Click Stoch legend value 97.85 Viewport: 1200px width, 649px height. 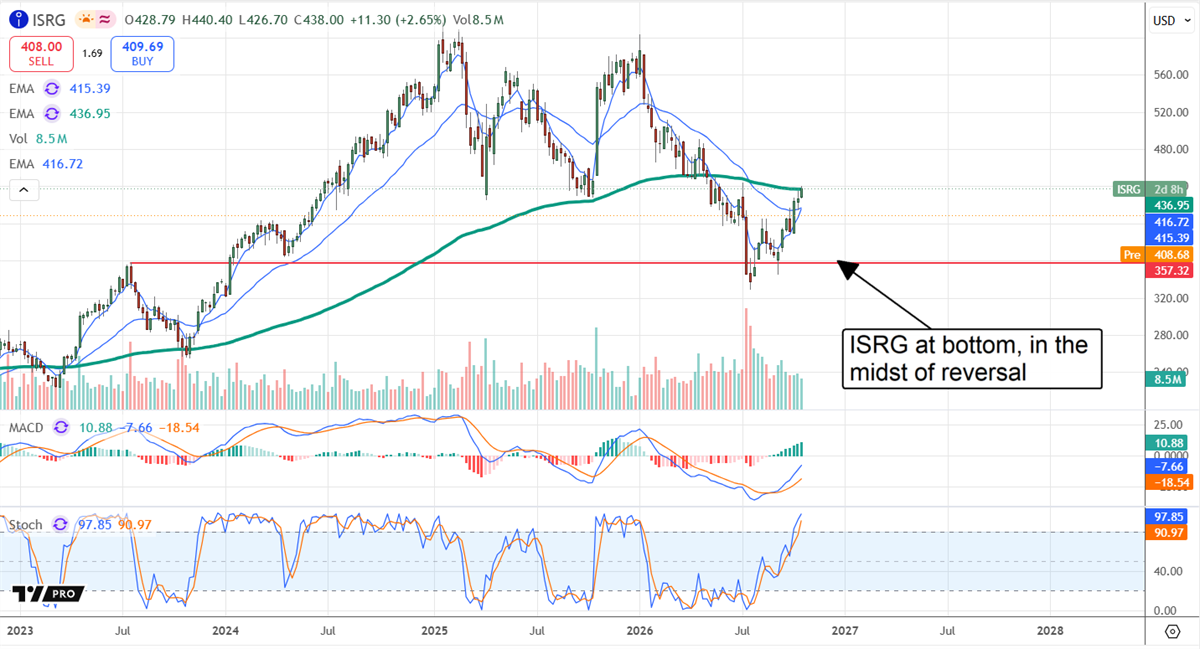pos(93,523)
